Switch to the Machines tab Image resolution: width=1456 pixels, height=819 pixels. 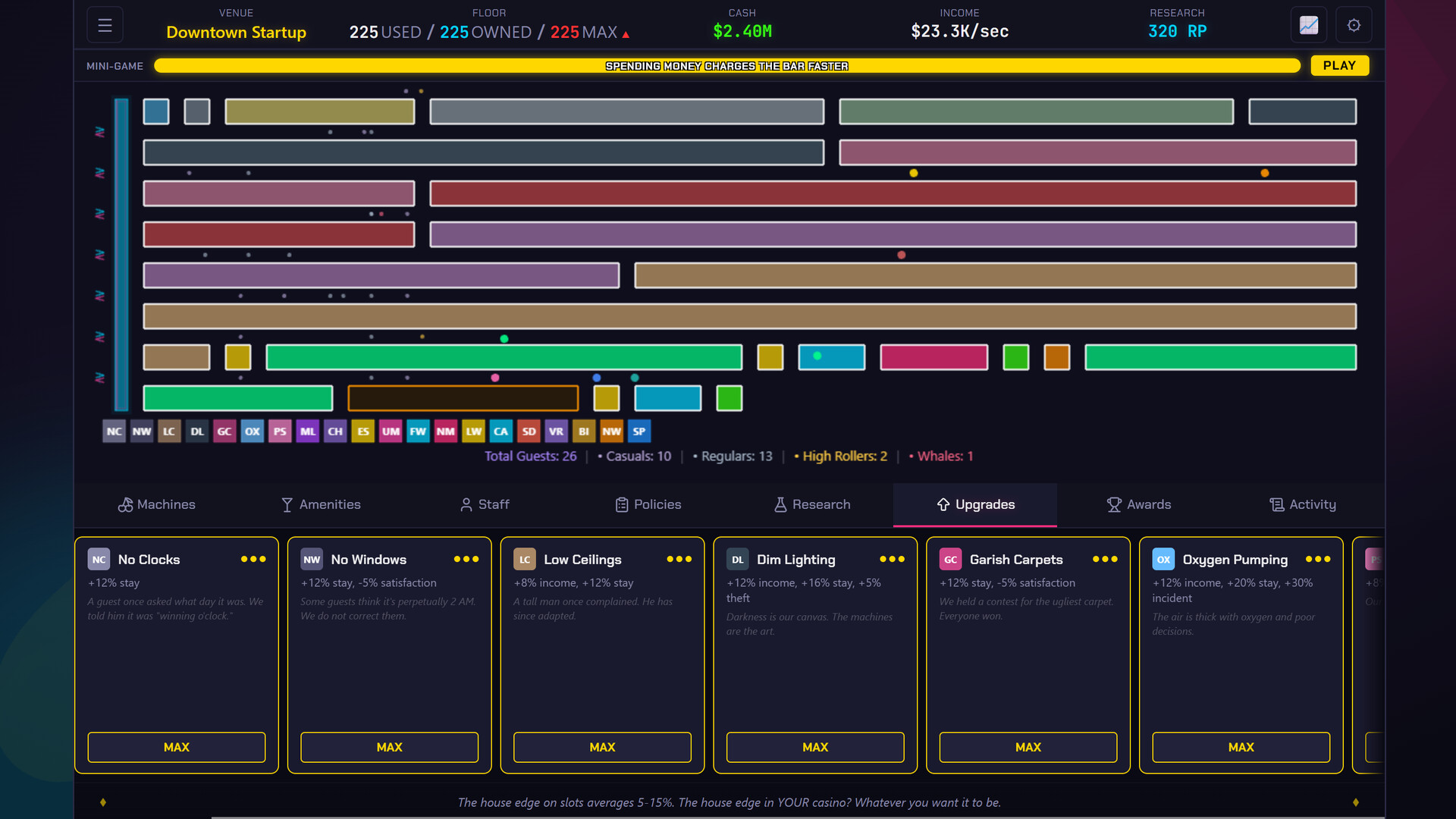pos(157,504)
